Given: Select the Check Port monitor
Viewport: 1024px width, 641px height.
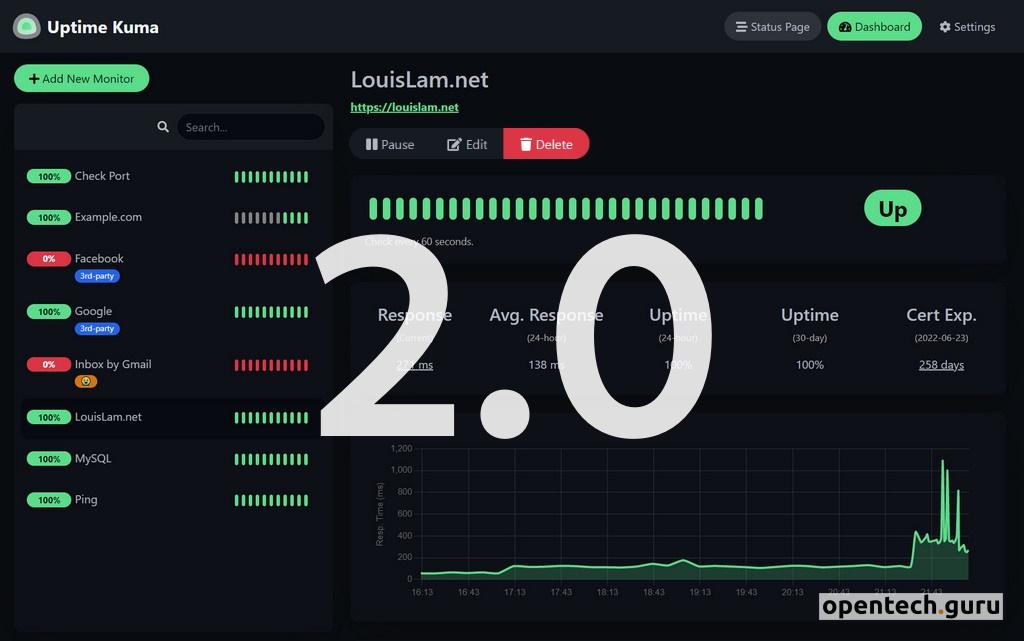Looking at the screenshot, I should (171, 176).
